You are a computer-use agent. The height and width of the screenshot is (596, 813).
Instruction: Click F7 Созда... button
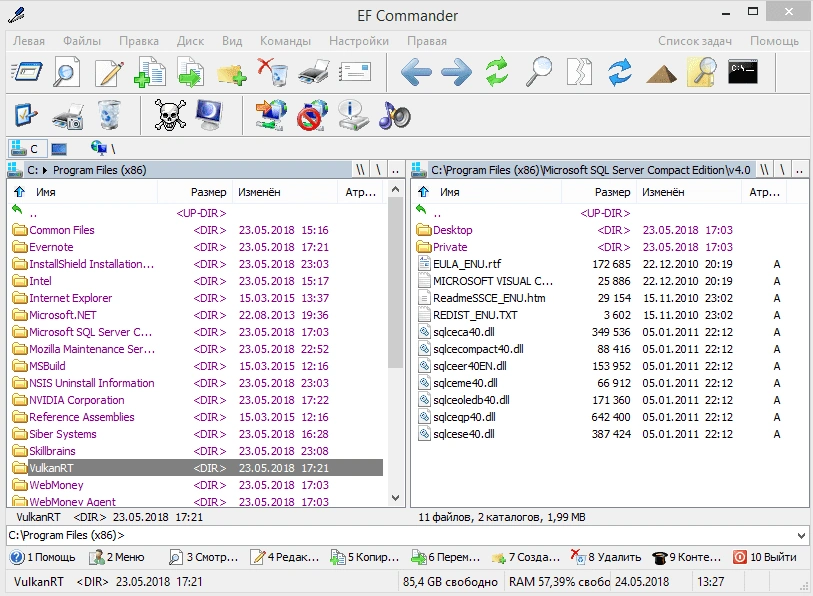tap(526, 557)
